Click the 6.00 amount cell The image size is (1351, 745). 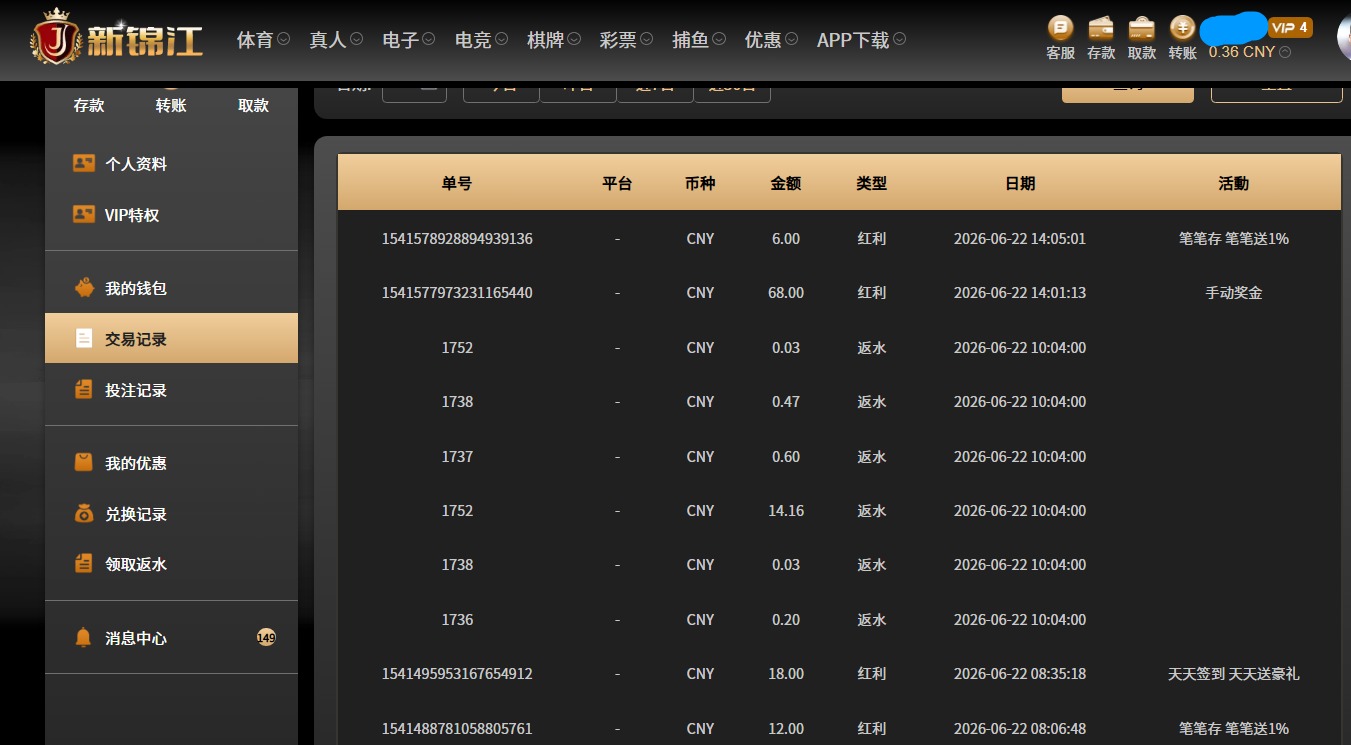[786, 239]
